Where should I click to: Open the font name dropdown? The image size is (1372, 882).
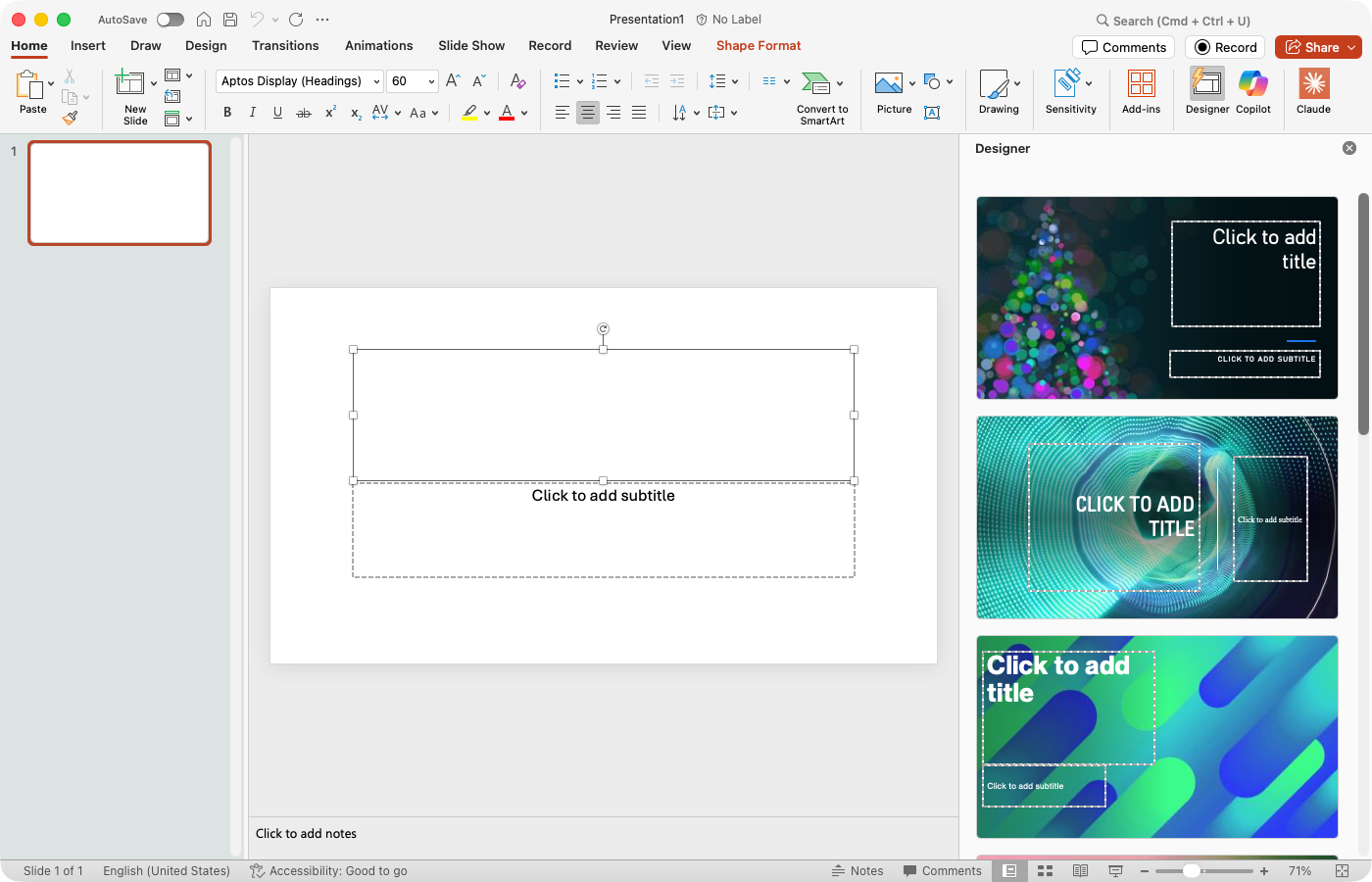coord(377,80)
